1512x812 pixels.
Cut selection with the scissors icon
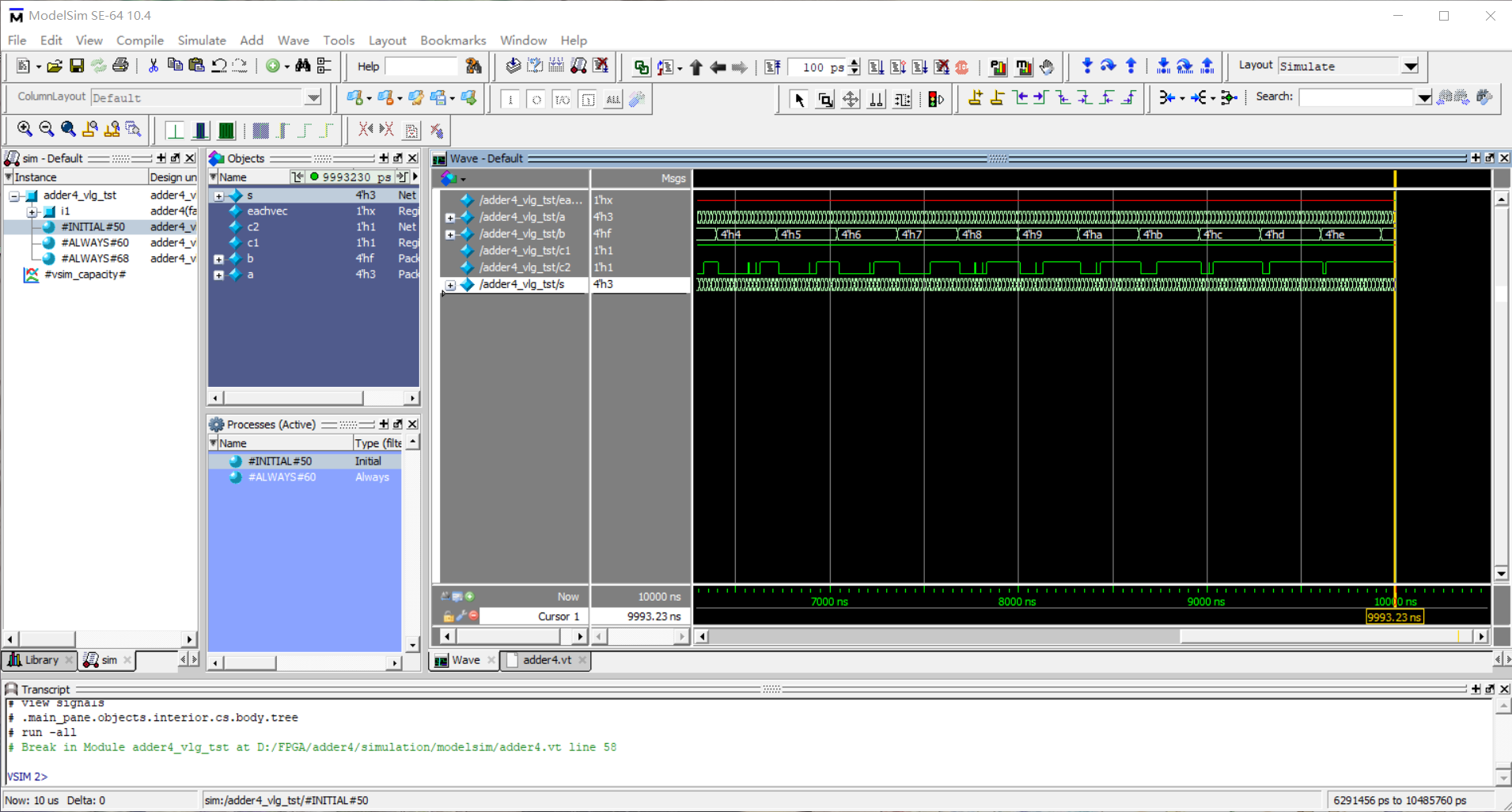pos(153,66)
